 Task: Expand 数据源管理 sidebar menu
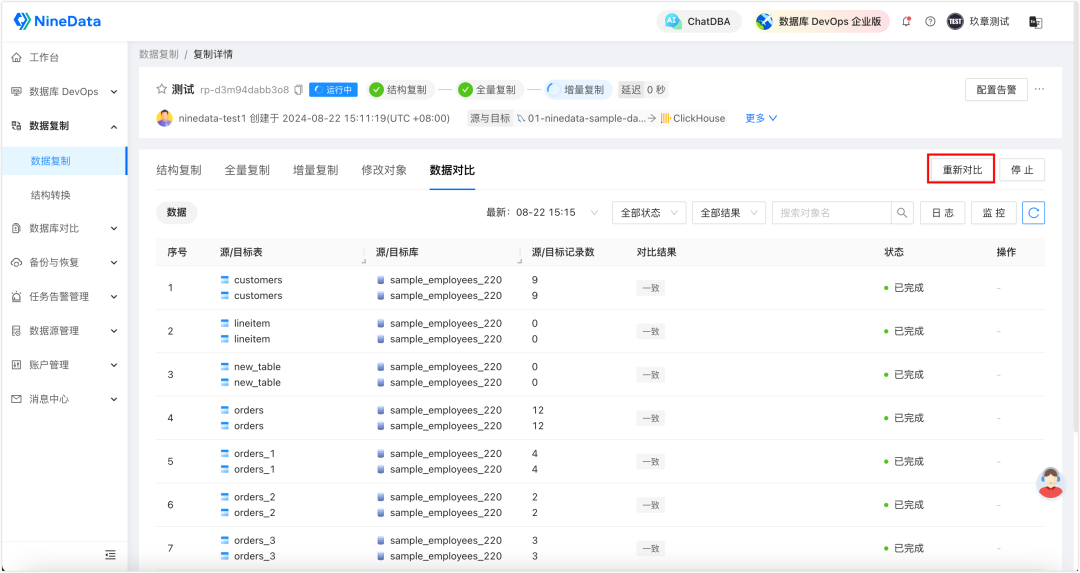point(64,331)
